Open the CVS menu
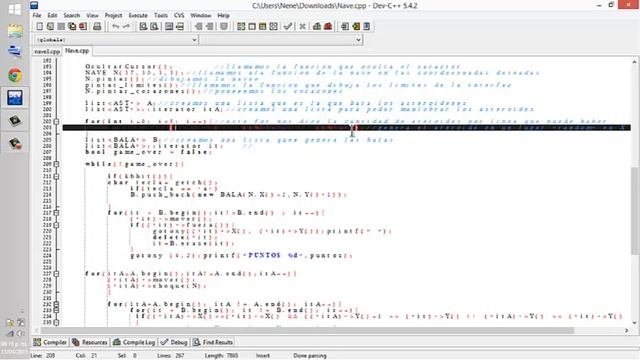640x360 pixels. coord(179,16)
